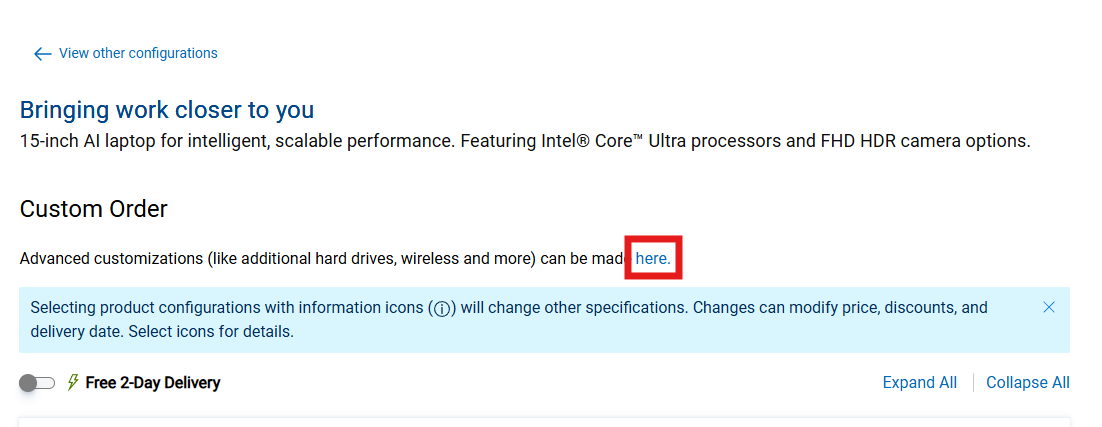Image resolution: width=1102 pixels, height=427 pixels.
Task: Collapse All configuration sections
Action: click(1027, 382)
